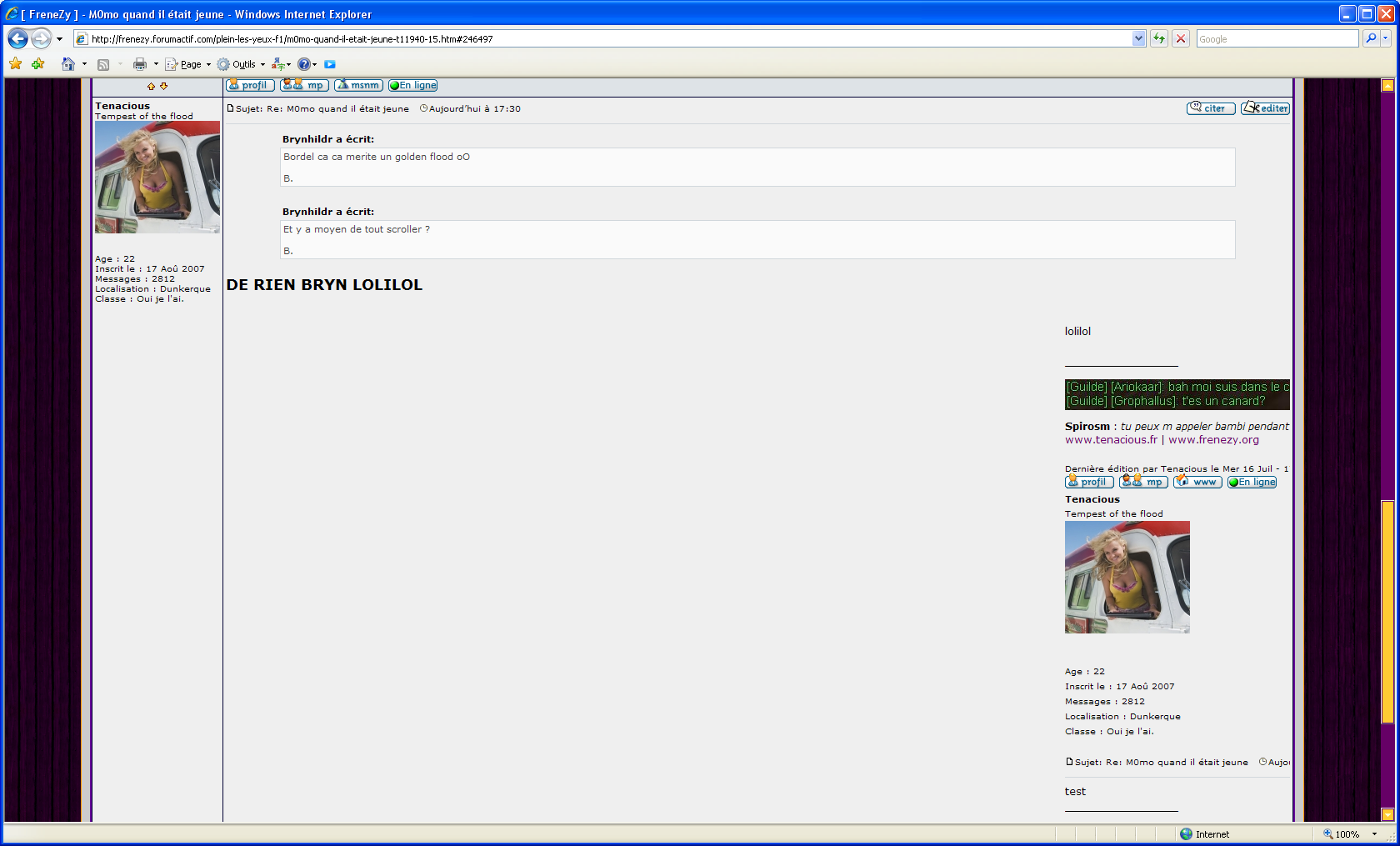Click the editer post button
Screen dimensions: 1400x846
pos(1265,108)
